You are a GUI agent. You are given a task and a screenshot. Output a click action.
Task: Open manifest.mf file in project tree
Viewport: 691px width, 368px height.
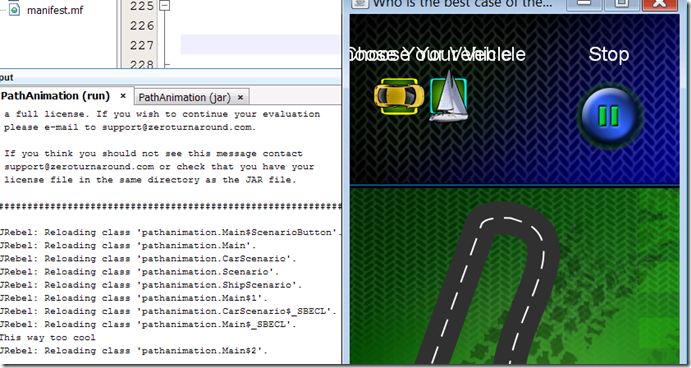point(55,10)
